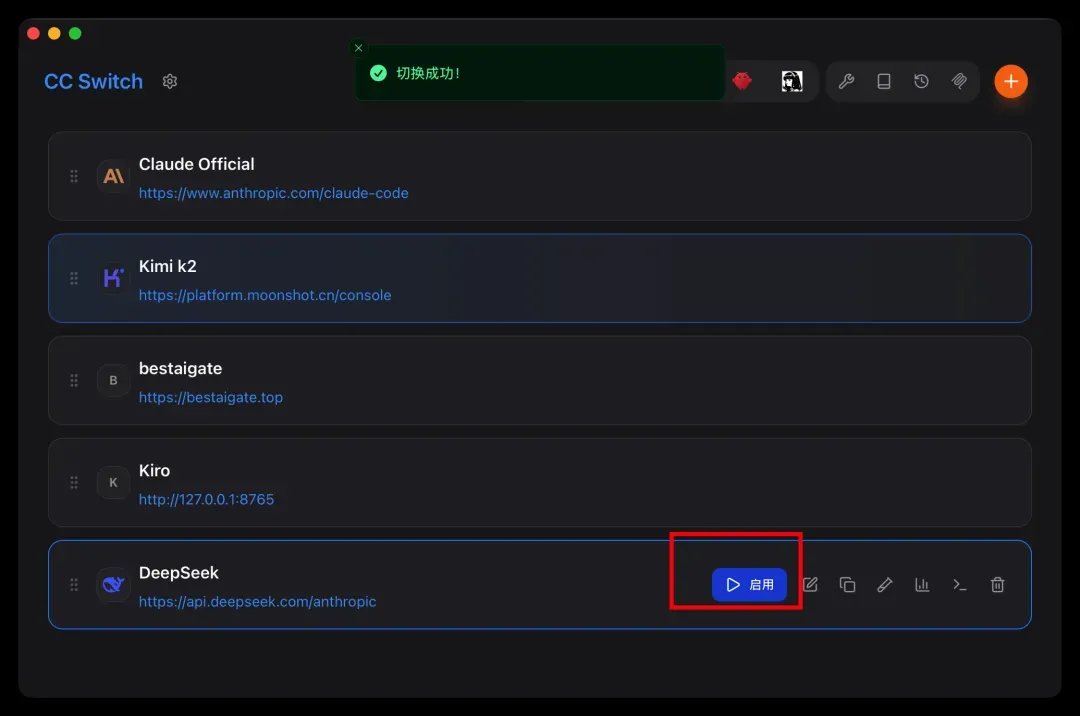The height and width of the screenshot is (716, 1080).
Task: Click the Kimi K logo icon
Action: point(113,278)
